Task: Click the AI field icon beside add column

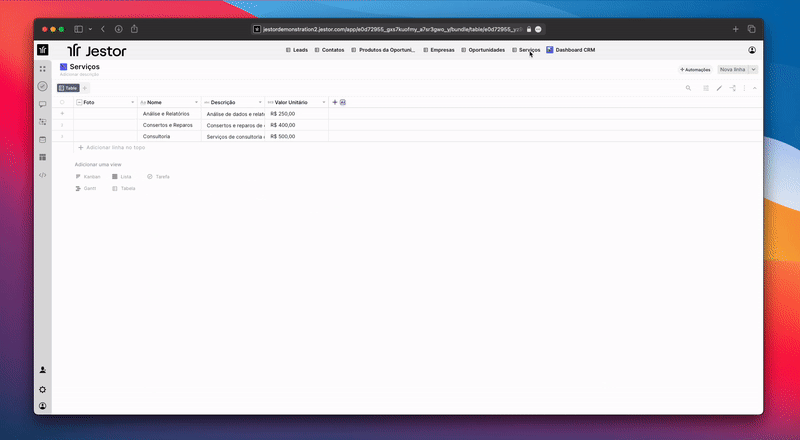Action: coord(343,102)
